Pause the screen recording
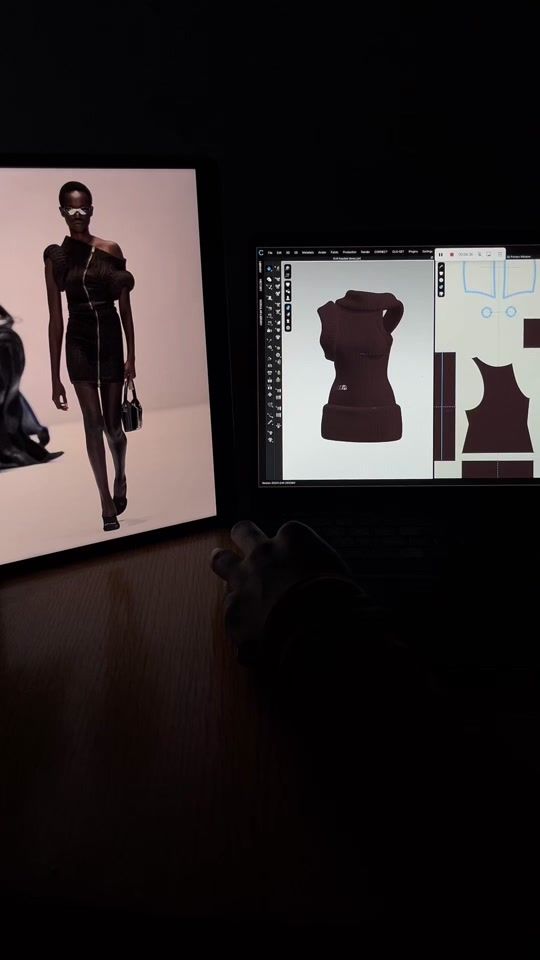 [441, 254]
